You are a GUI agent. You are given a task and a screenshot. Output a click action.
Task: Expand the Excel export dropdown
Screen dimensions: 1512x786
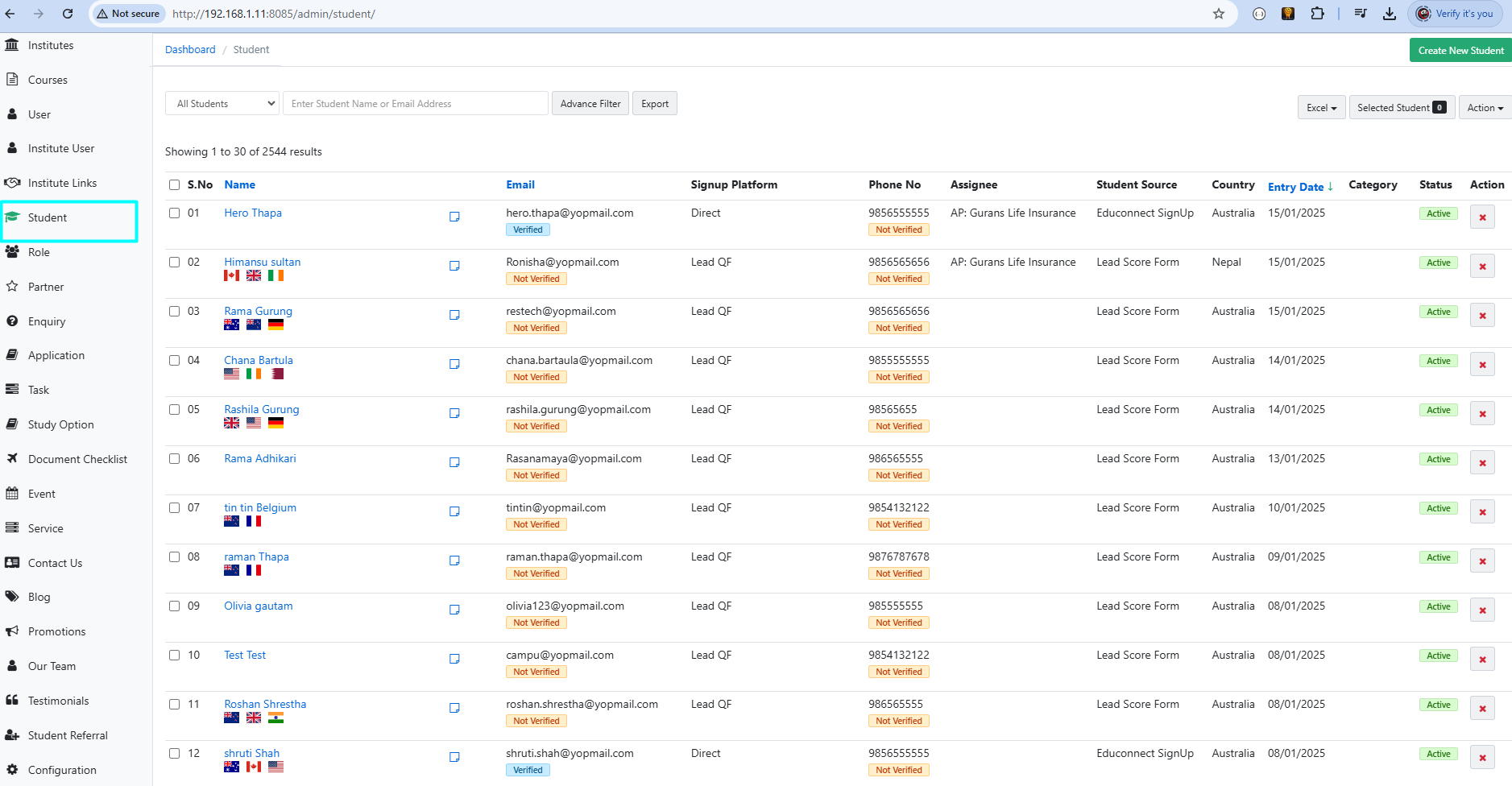tap(1321, 108)
